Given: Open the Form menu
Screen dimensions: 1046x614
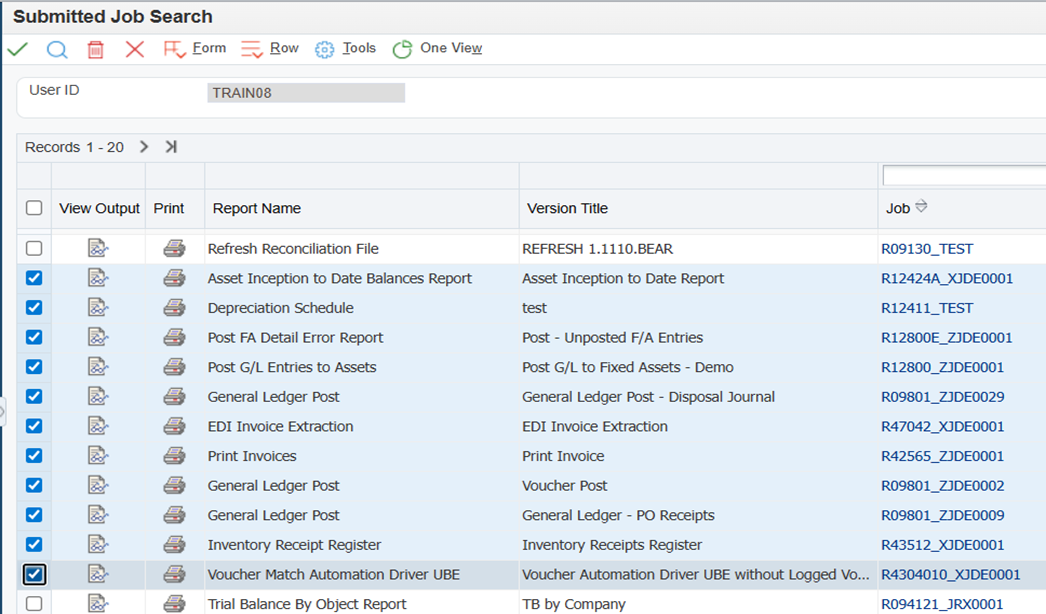Looking at the screenshot, I should click(x=195, y=49).
